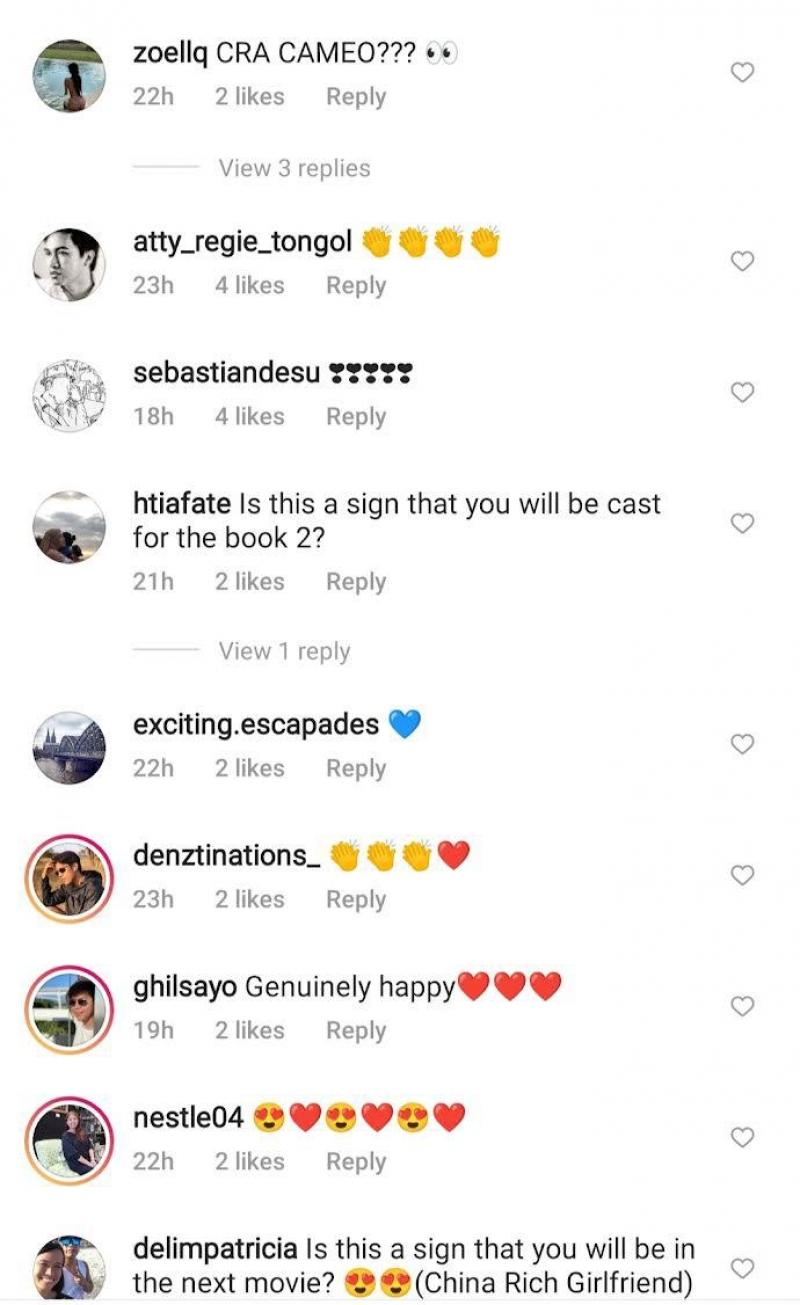Like delimpatricia's next movie comment
800x1305 pixels.
(x=742, y=1268)
